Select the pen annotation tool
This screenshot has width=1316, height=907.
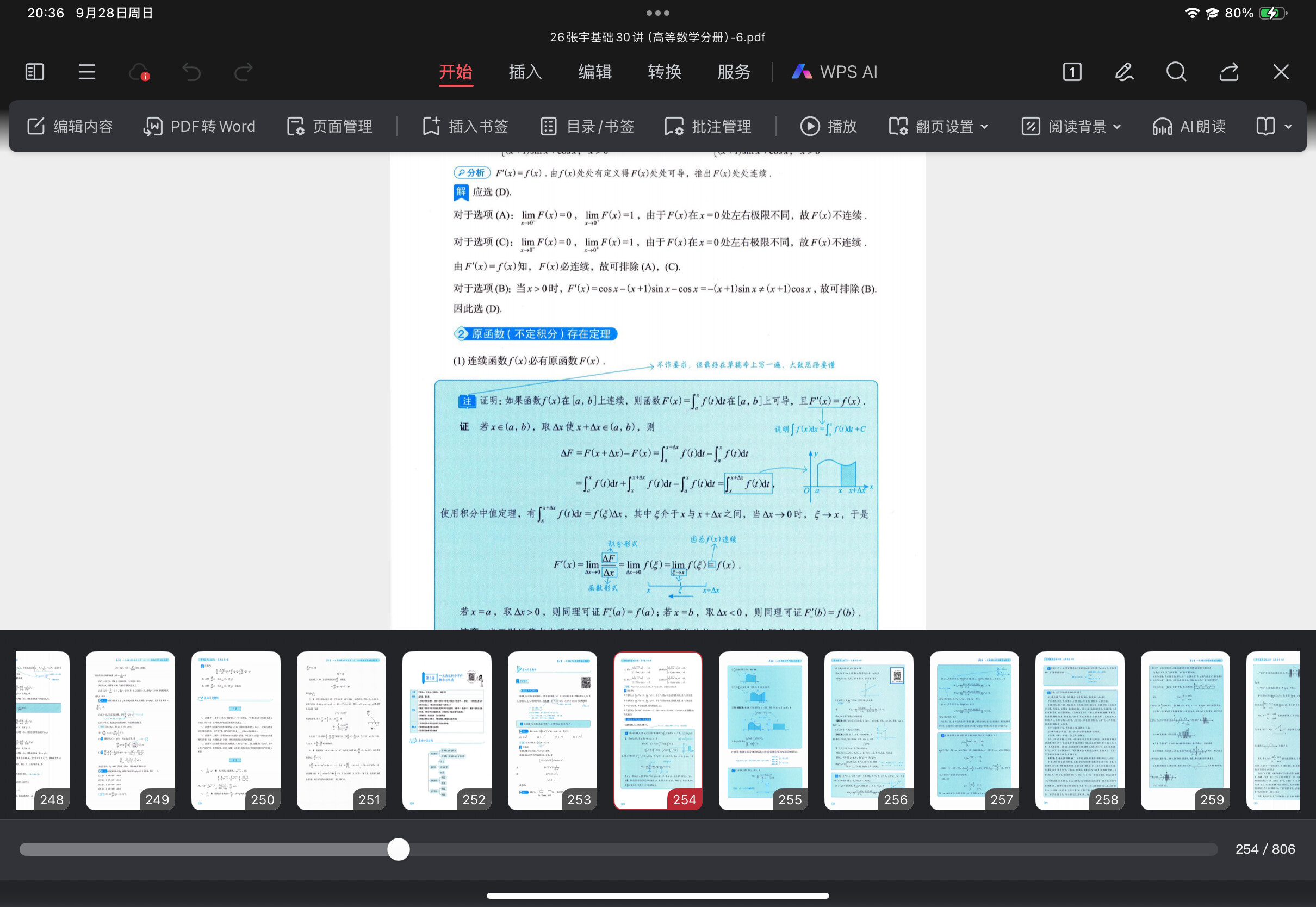(x=1125, y=72)
